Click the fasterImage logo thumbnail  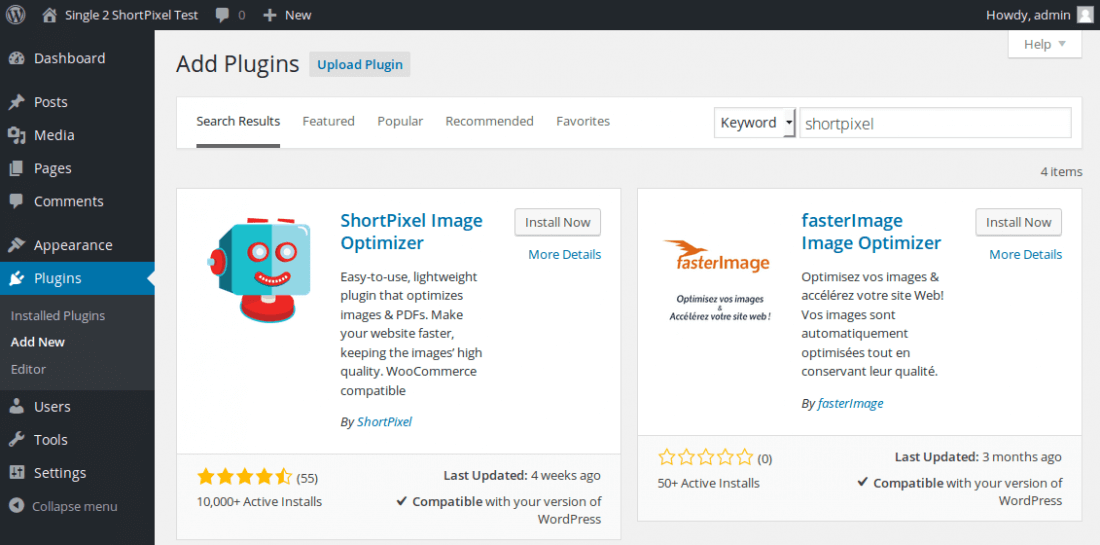tap(720, 281)
